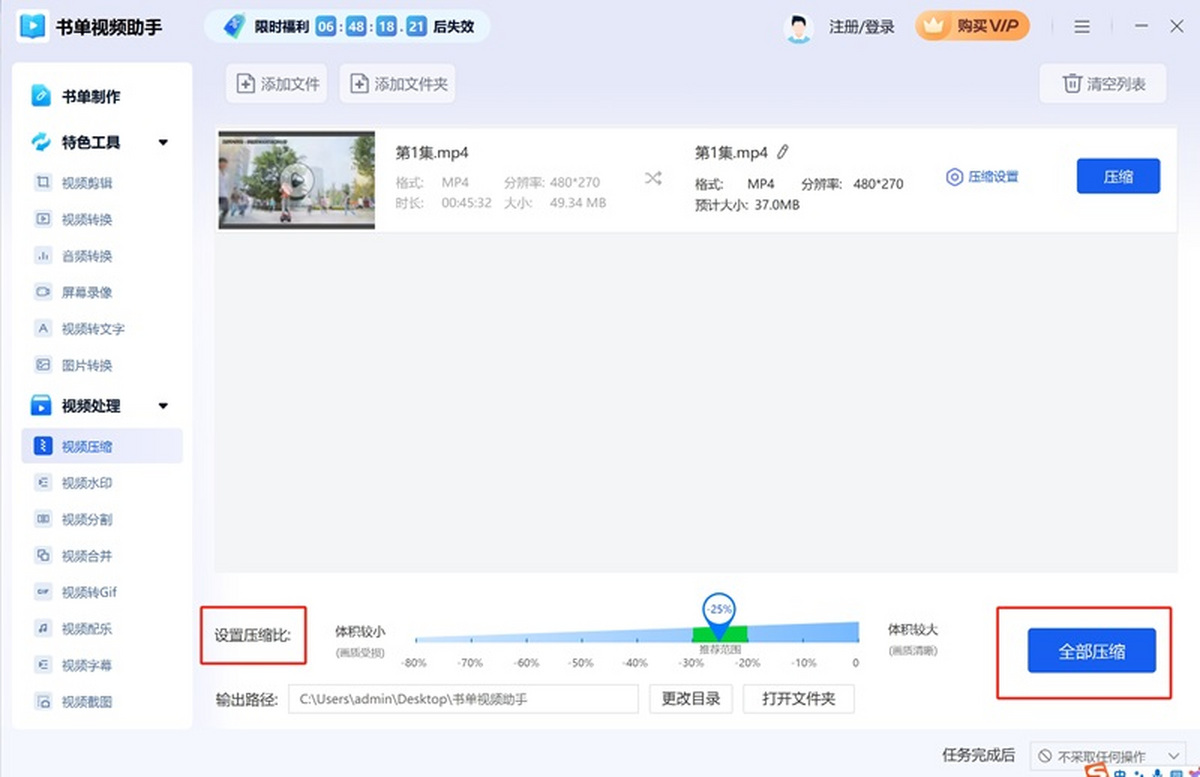This screenshot has height=777, width=1200.
Task: Open the 视频截图 tool
Action: [x=74, y=702]
